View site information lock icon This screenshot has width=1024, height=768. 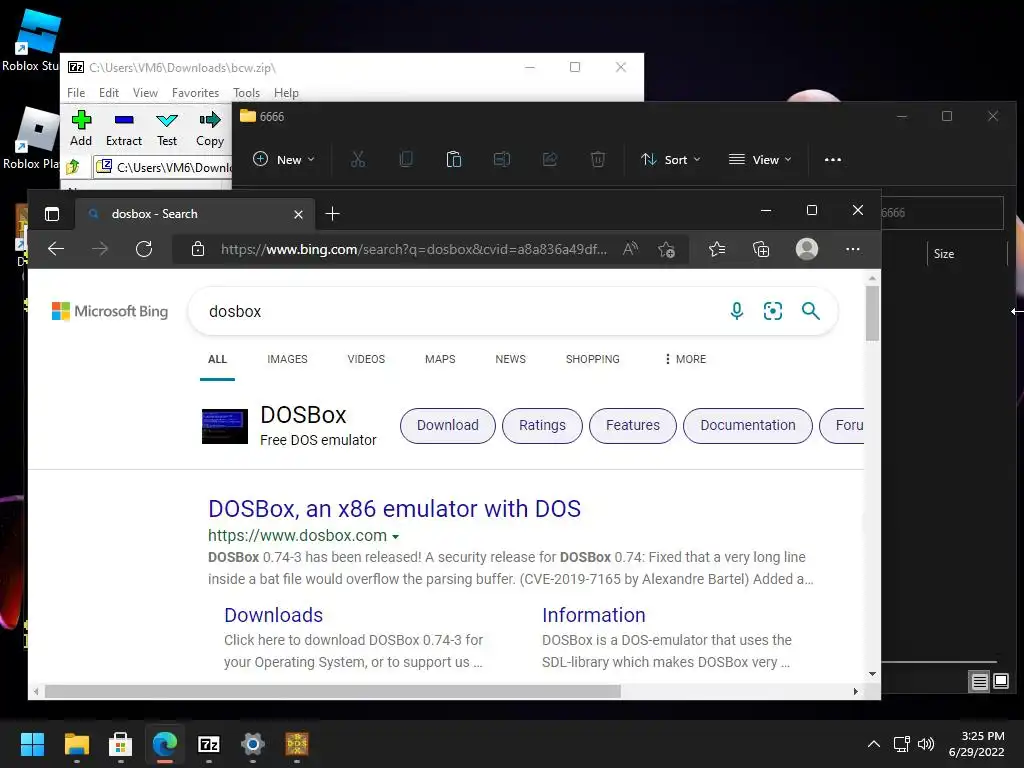coord(198,249)
